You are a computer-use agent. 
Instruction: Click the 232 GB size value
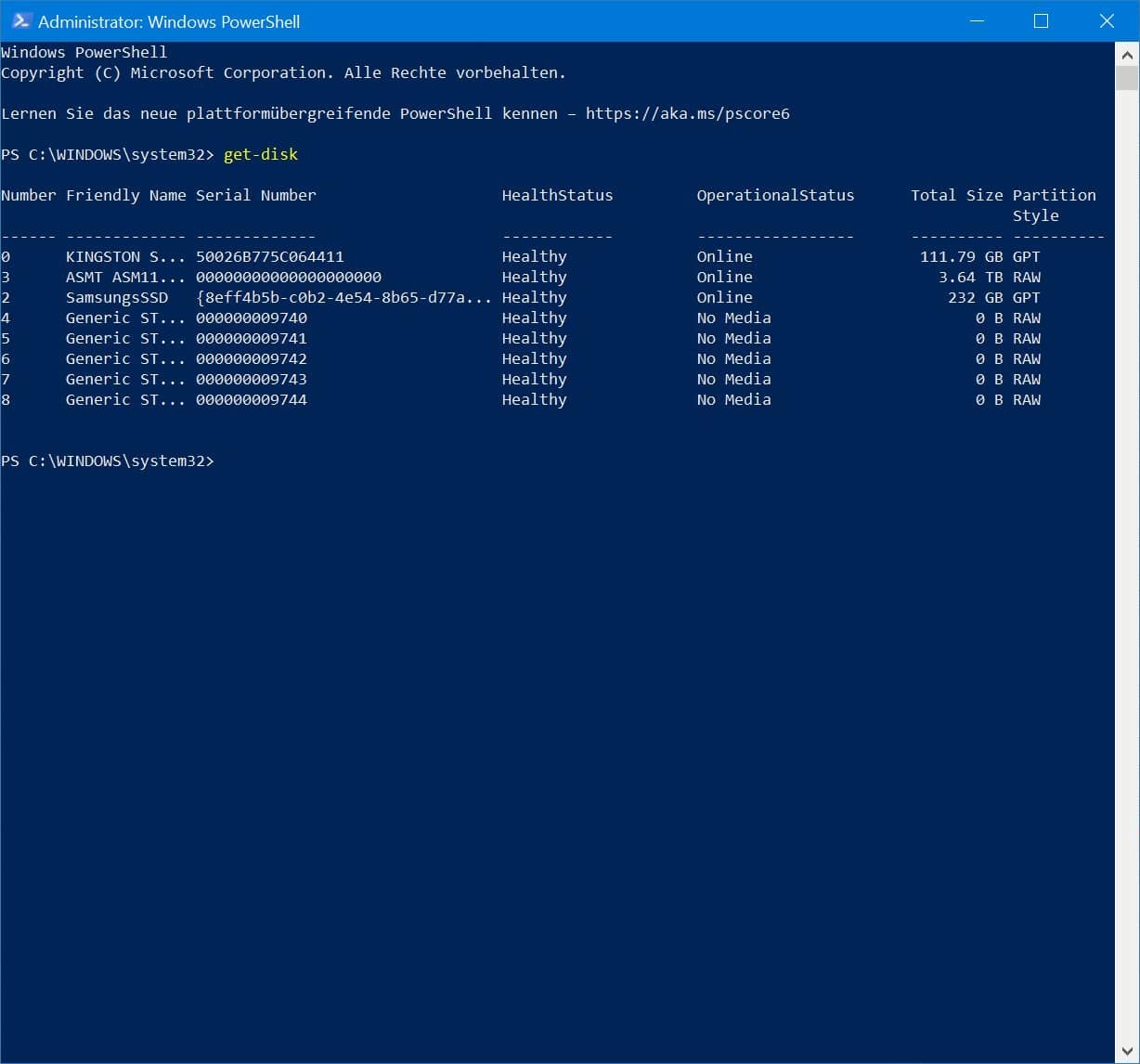(976, 297)
